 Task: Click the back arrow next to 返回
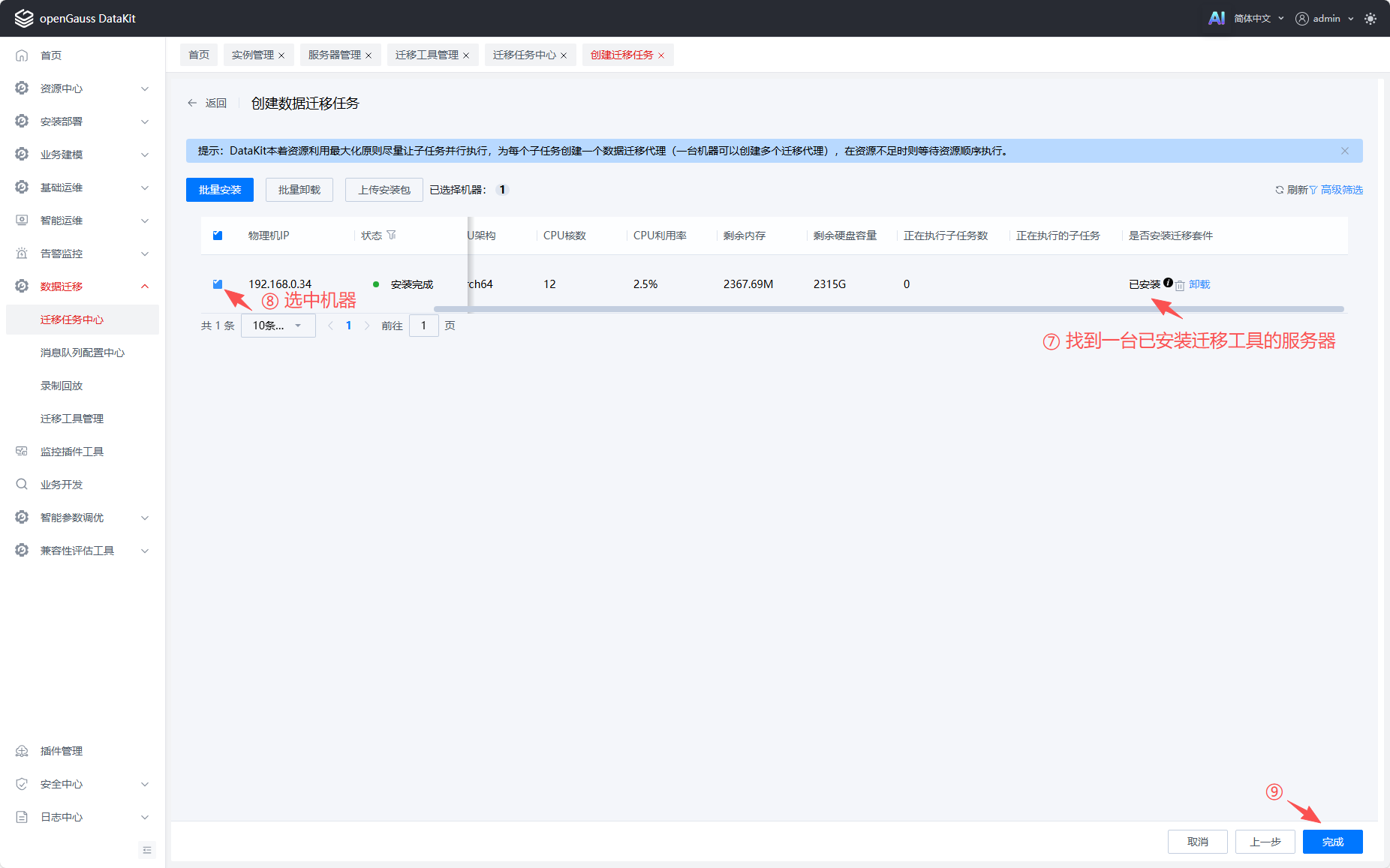click(192, 104)
